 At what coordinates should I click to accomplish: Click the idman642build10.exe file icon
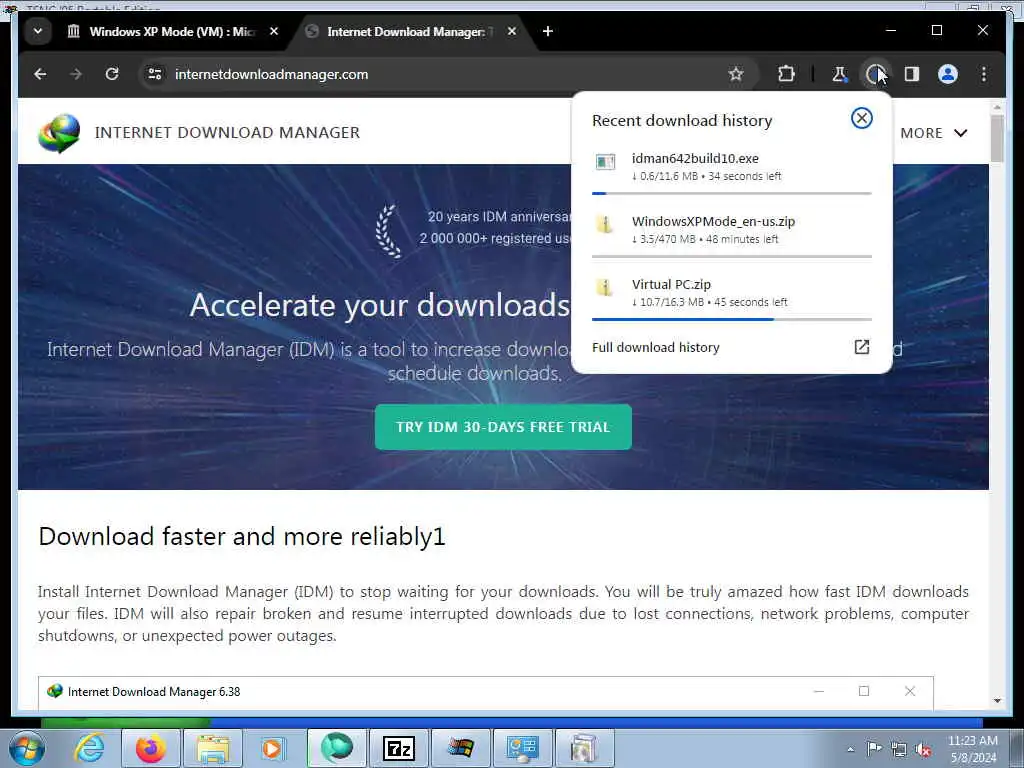point(605,162)
